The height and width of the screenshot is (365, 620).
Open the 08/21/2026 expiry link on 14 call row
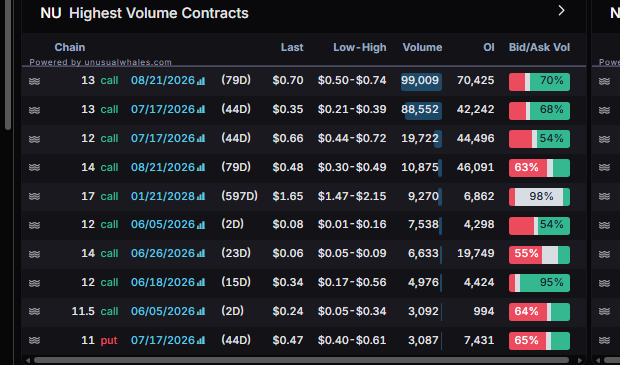tap(163, 167)
